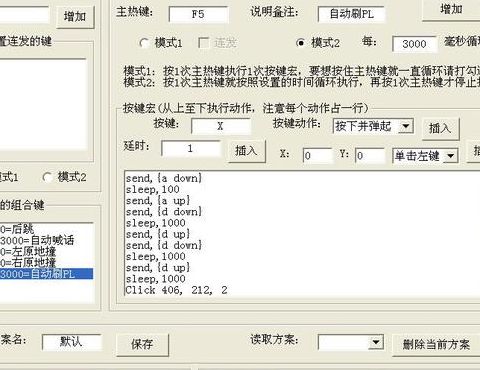Click the 3000 millisecond loop input
Screen dimensions: 480x370
[x=414, y=44]
